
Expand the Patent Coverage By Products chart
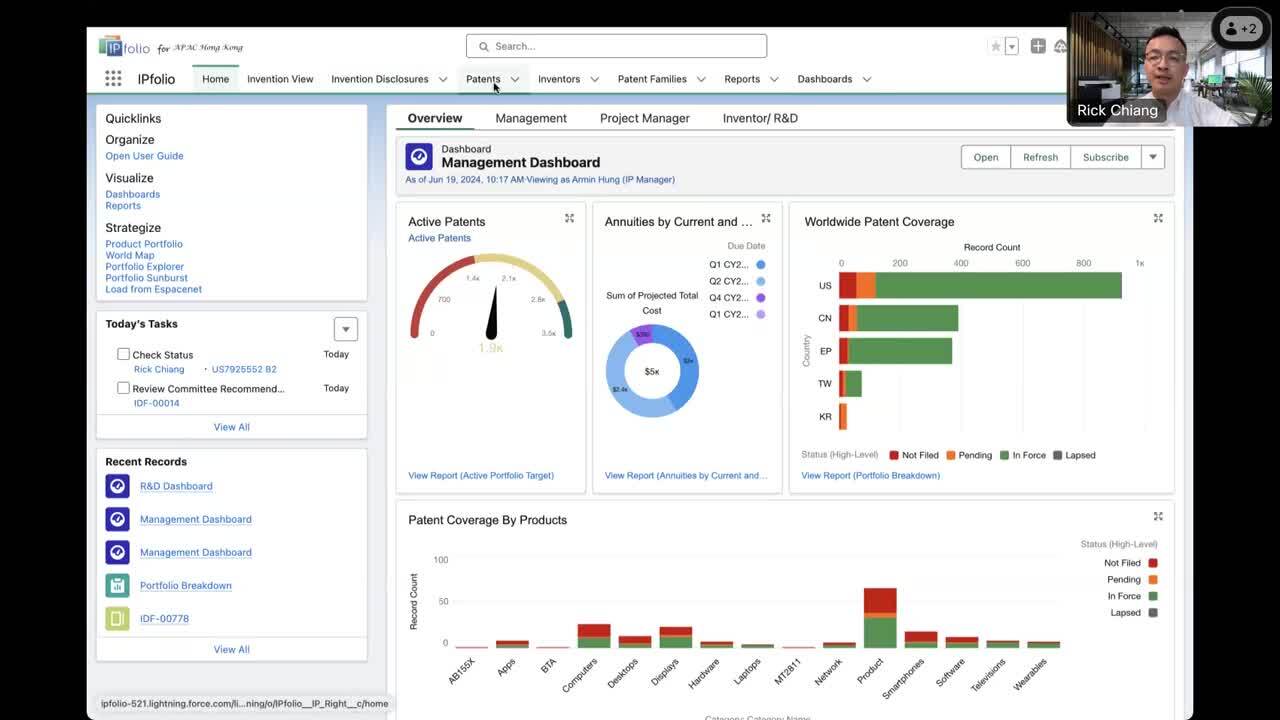(1158, 516)
